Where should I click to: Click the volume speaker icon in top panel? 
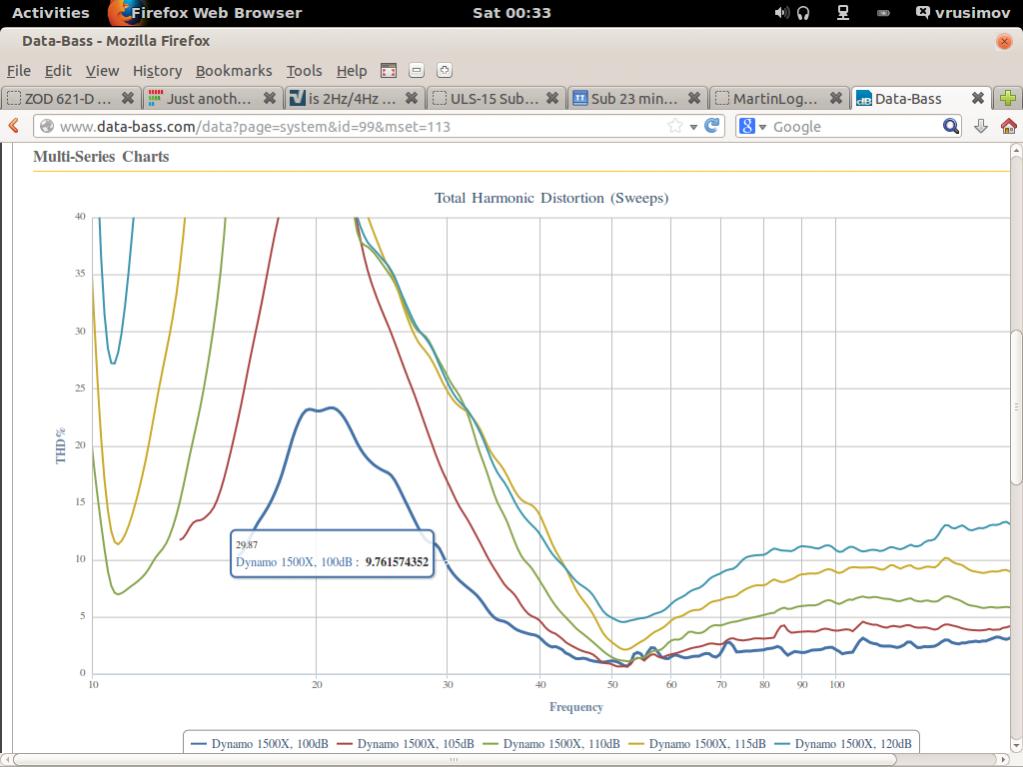[x=781, y=12]
